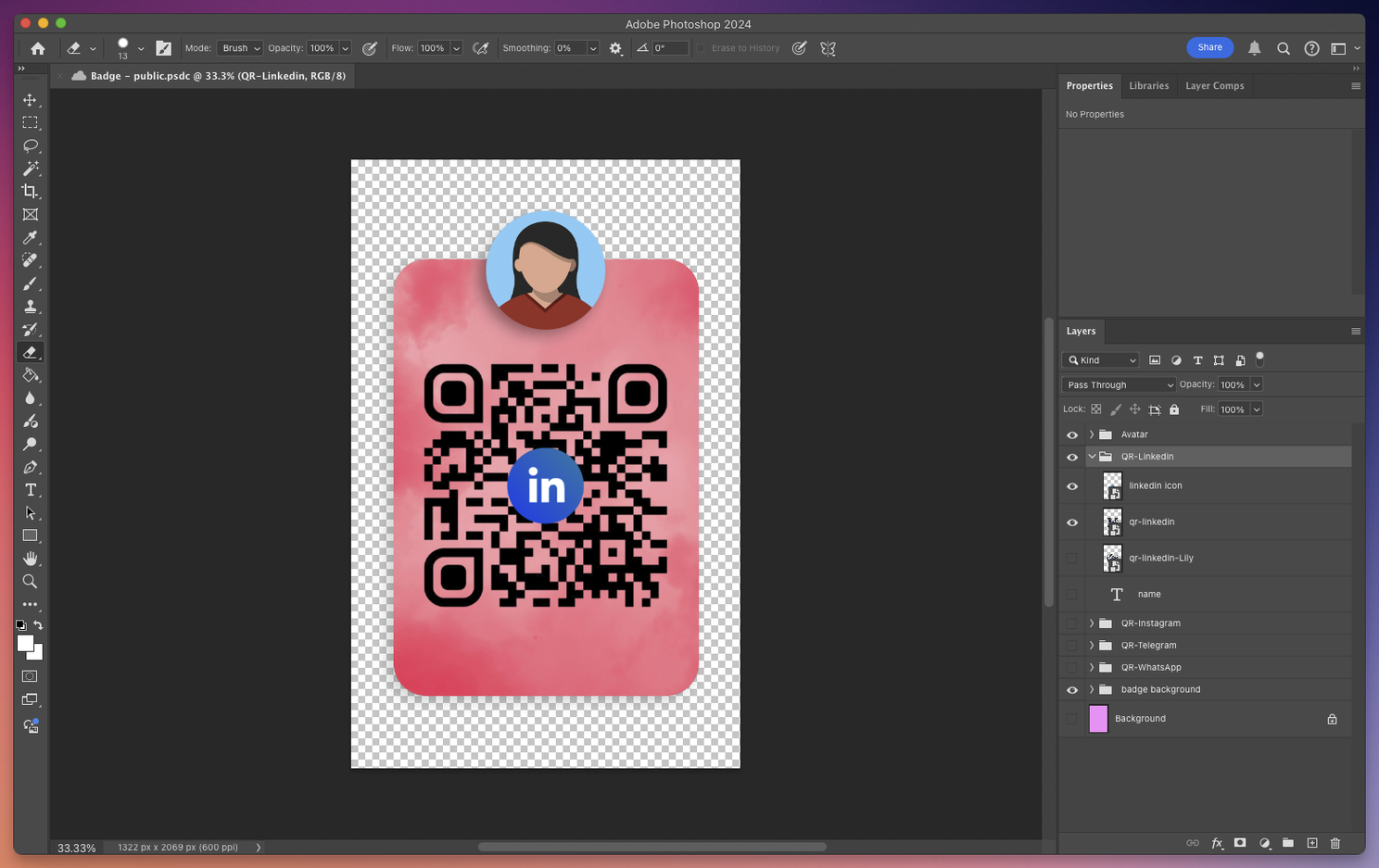Select the Hand tool
The width and height of the screenshot is (1379, 868).
click(30, 559)
